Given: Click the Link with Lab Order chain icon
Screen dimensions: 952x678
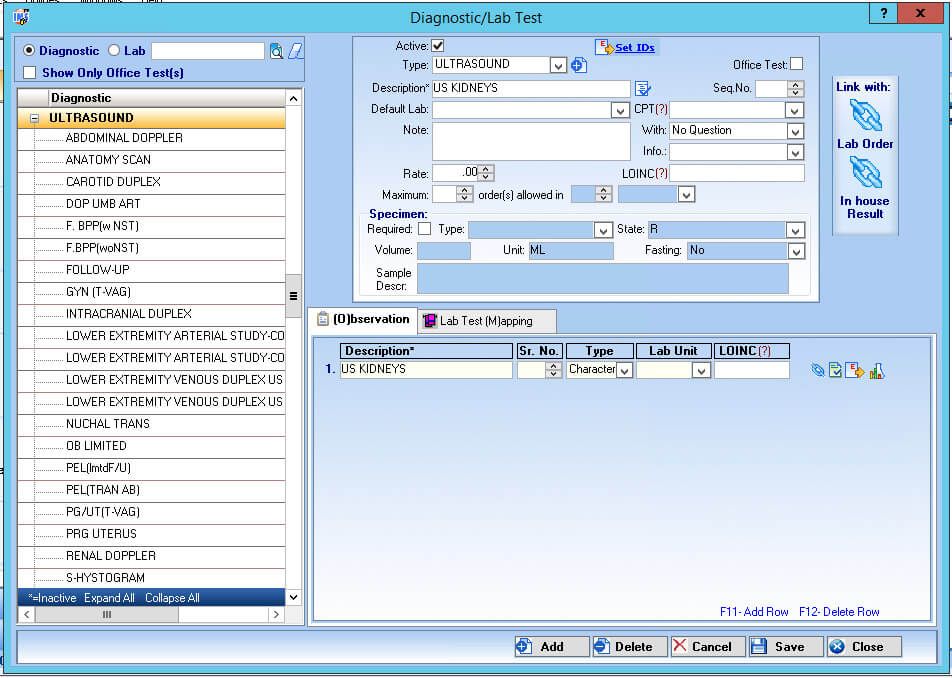Looking at the screenshot, I should (x=865, y=116).
